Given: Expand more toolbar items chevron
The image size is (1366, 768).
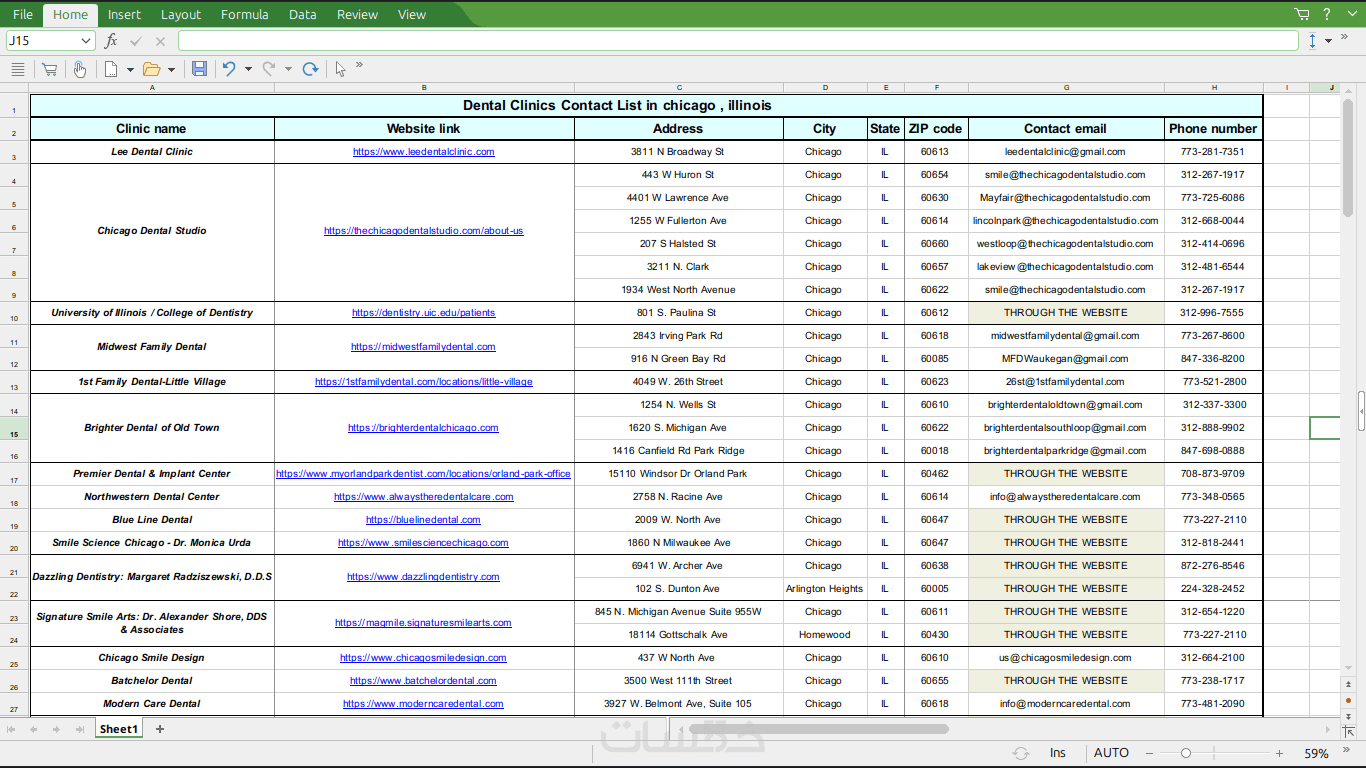Looking at the screenshot, I should point(359,66).
